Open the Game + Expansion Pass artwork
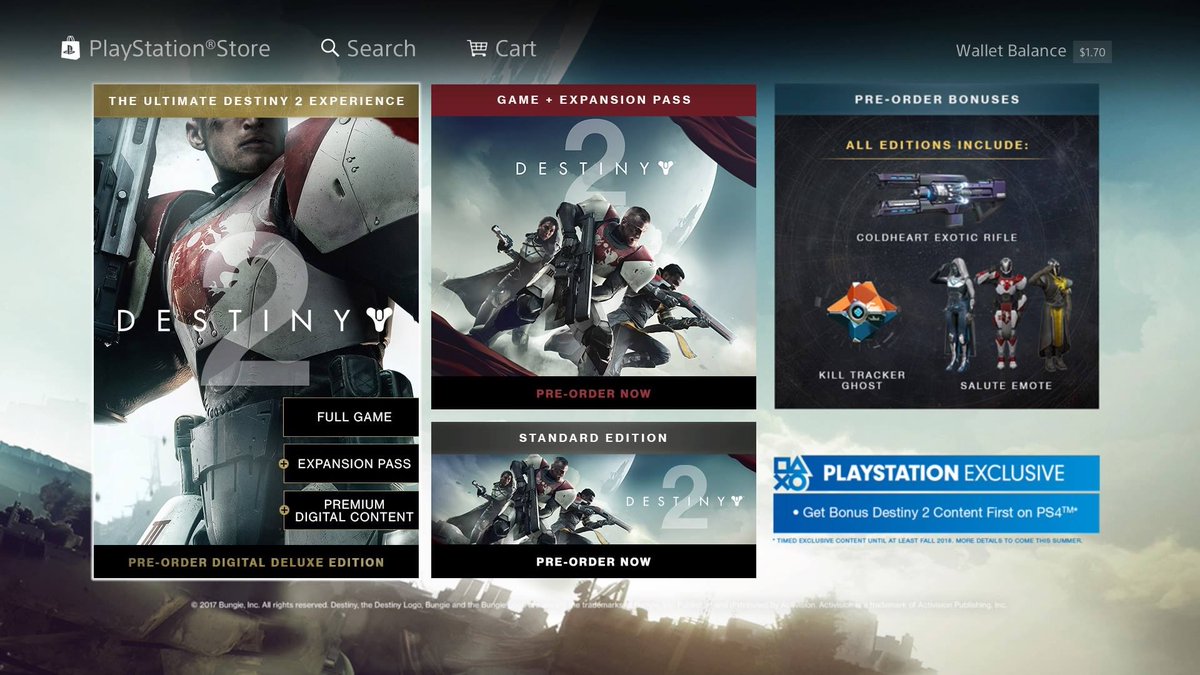The width and height of the screenshot is (1200, 675). point(593,246)
